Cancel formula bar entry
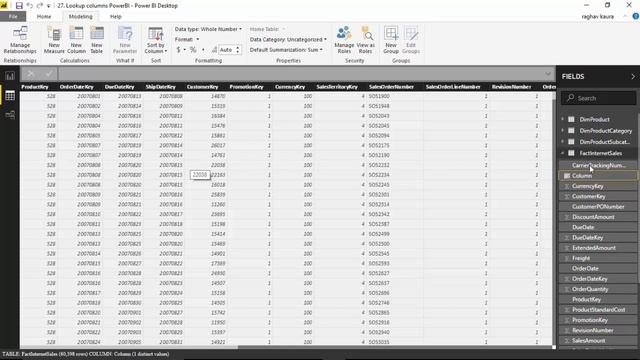640x360 pixels. tap(31, 74)
